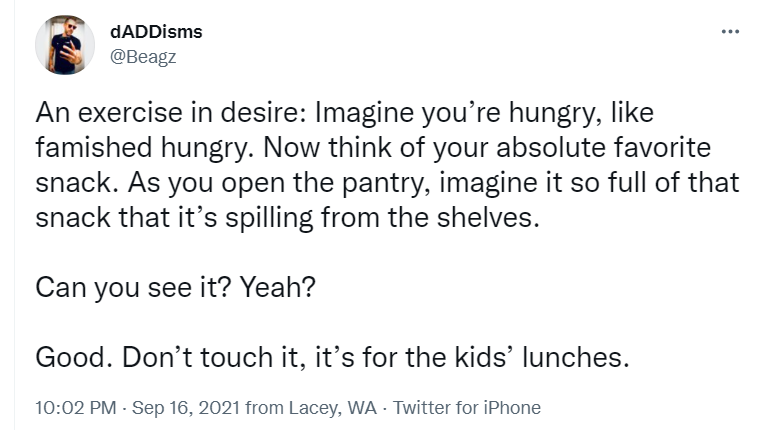Open the three-dot more options menu

tap(730, 32)
